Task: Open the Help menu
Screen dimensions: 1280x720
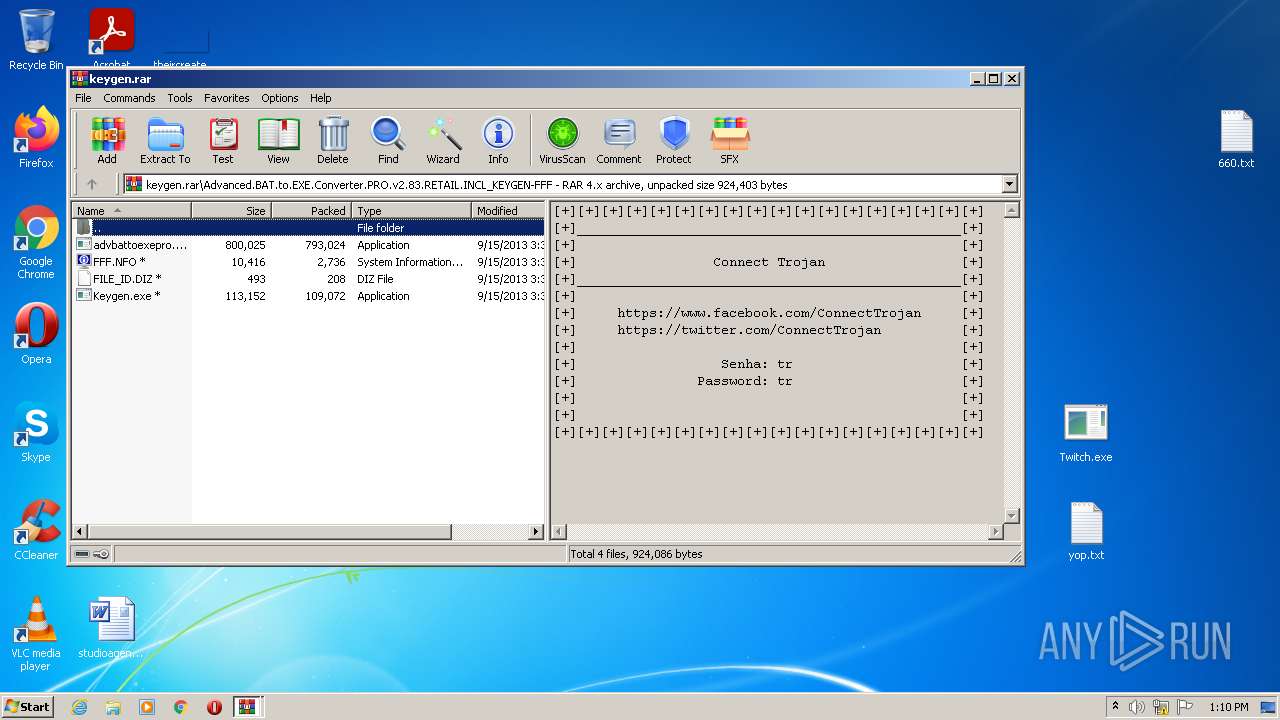Action: pos(320,98)
